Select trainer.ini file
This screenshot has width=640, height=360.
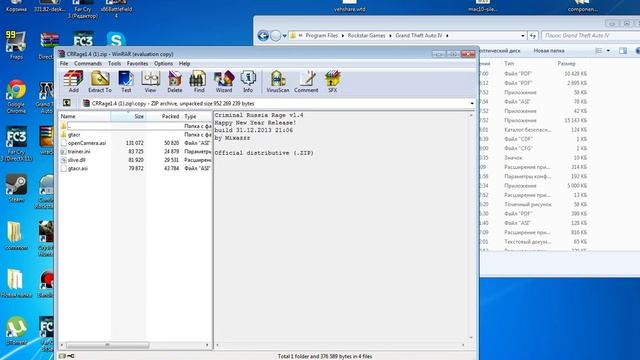(x=136, y=151)
